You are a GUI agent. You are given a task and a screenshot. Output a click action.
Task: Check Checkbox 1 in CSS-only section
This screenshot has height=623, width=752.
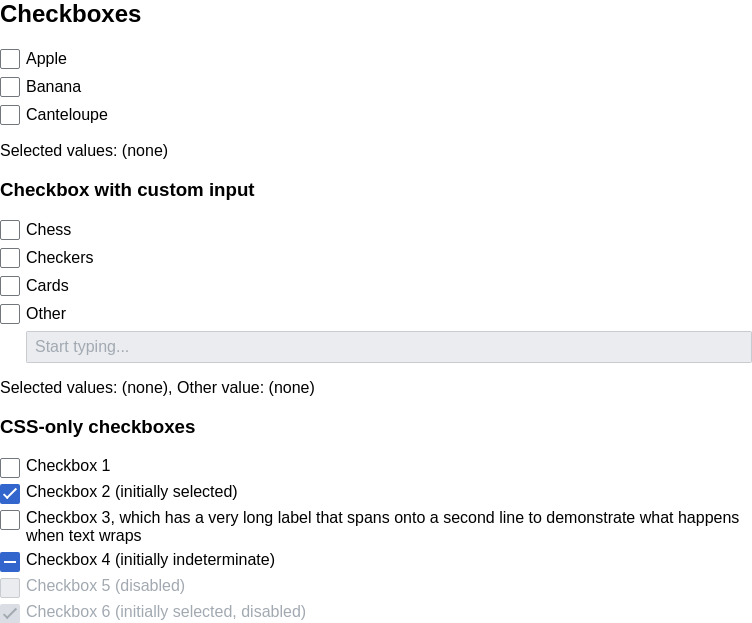click(x=10, y=468)
